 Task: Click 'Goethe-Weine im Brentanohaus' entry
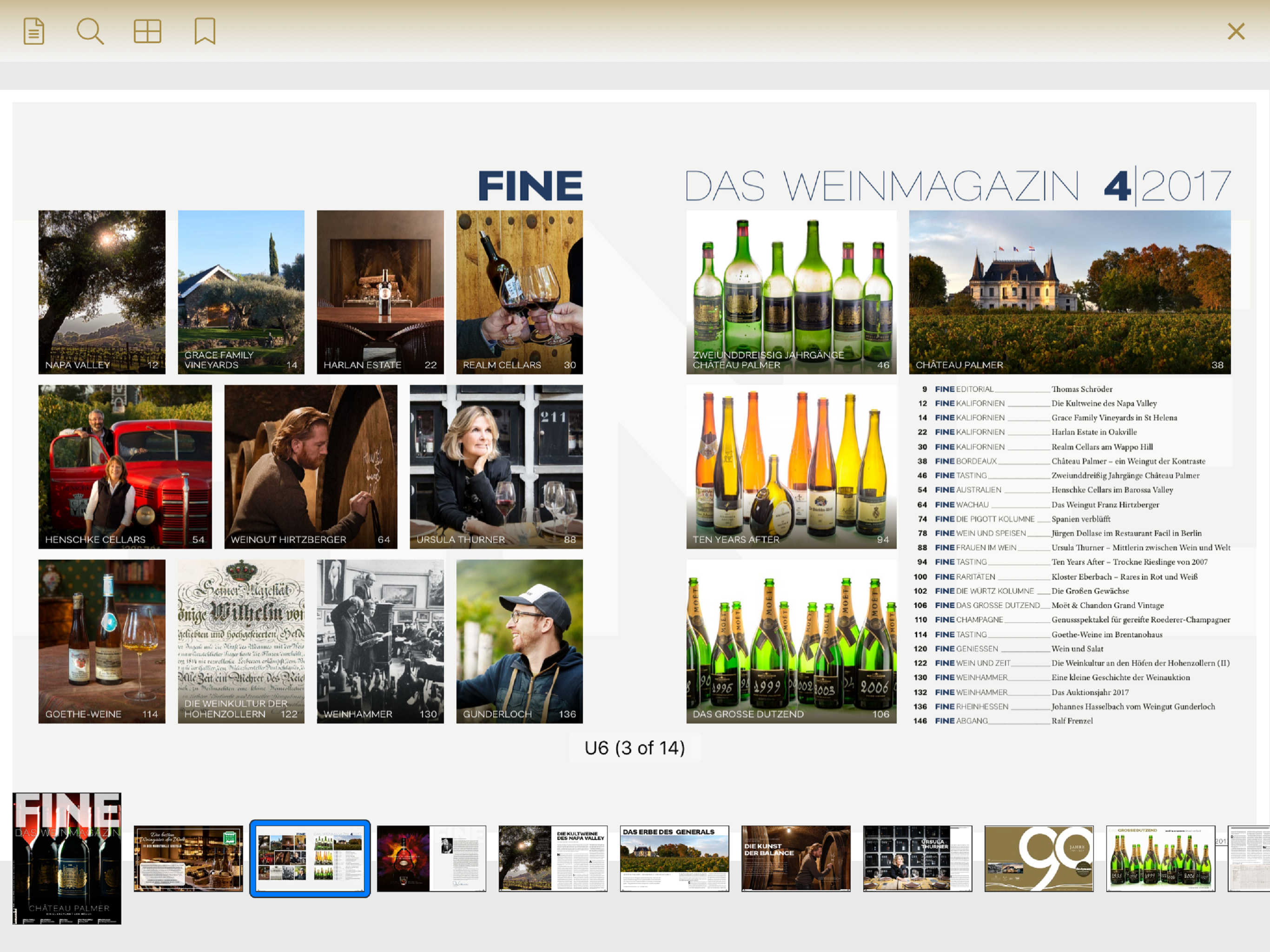click(x=1107, y=635)
